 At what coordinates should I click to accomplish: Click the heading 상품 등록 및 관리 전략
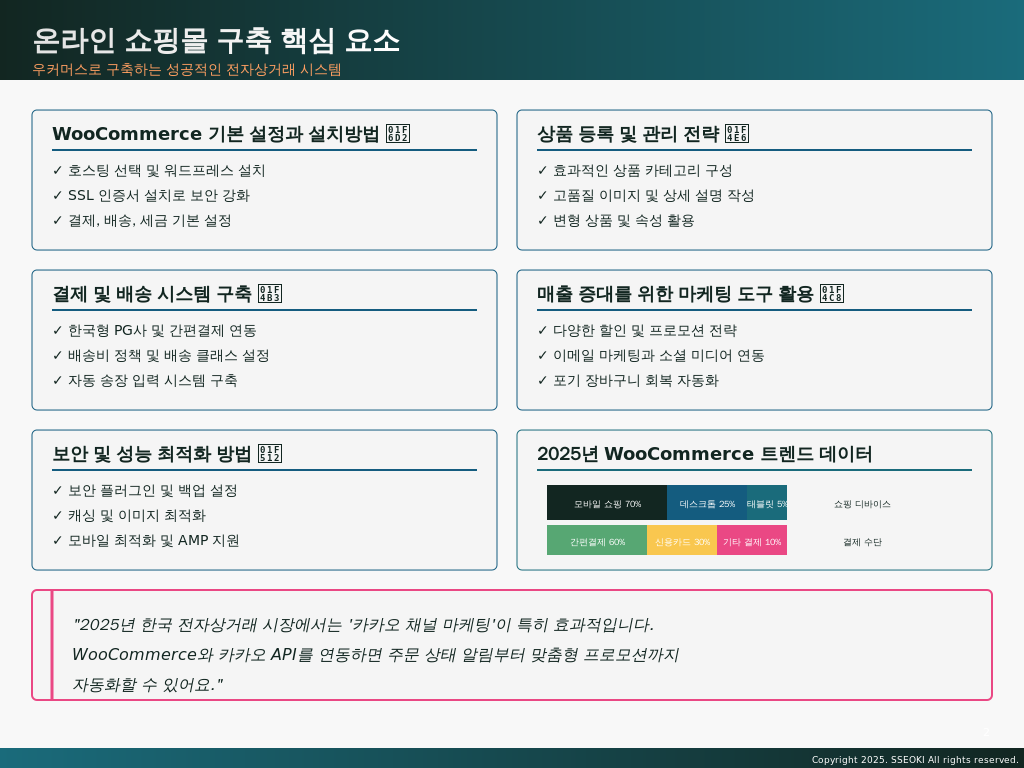pyautogui.click(x=628, y=133)
